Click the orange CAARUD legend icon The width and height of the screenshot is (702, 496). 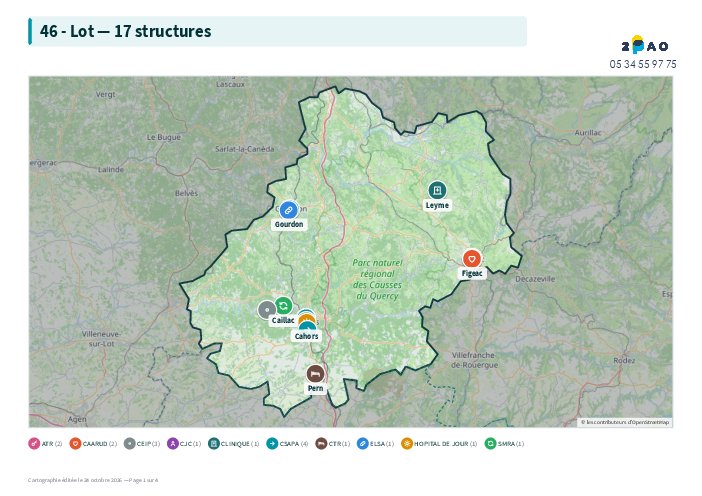[75, 444]
